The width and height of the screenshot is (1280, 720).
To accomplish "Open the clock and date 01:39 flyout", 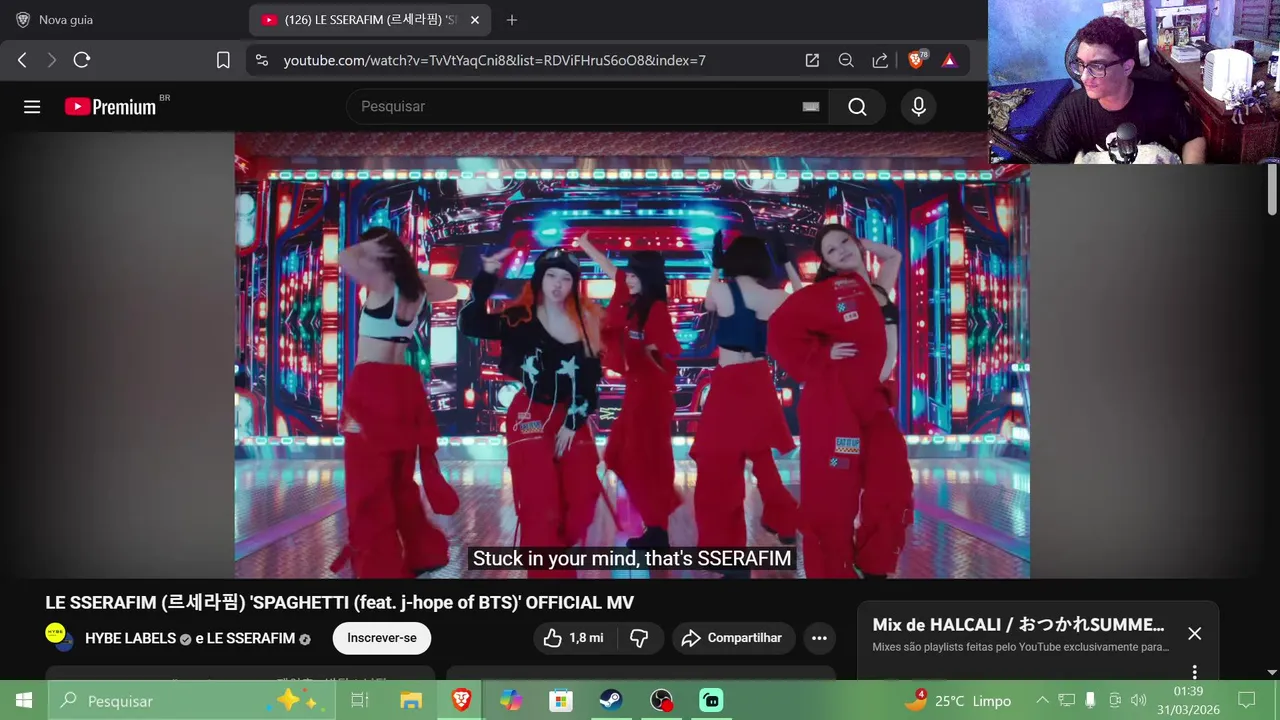I will (1188, 701).
